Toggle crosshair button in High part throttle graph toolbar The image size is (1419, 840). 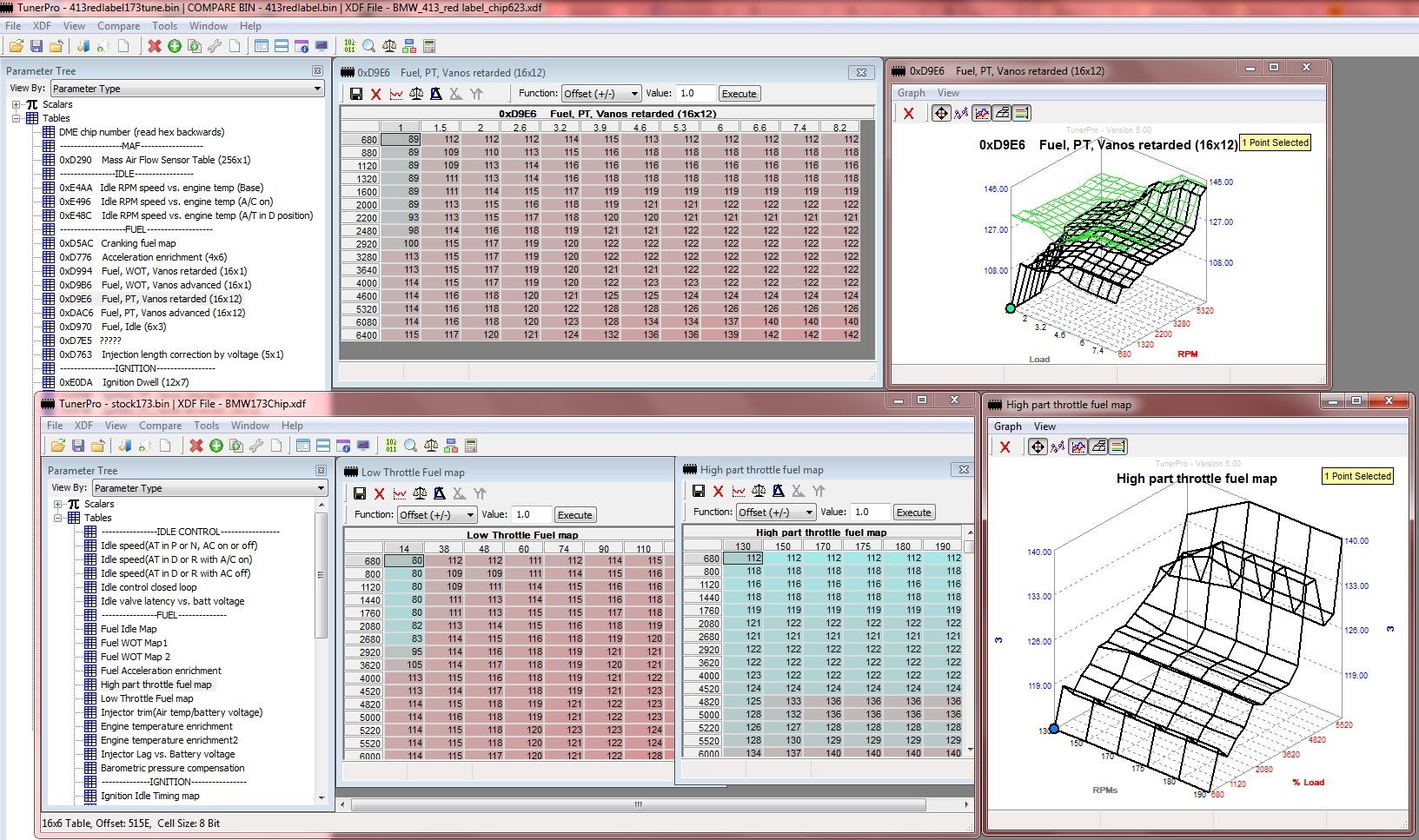tap(1038, 446)
